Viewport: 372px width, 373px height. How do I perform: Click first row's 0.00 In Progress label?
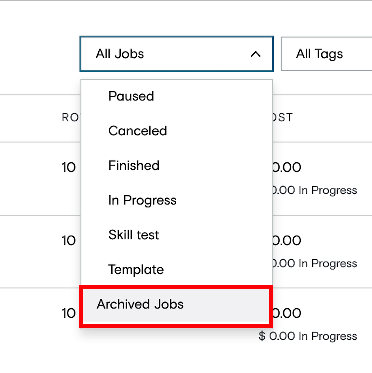click(315, 190)
